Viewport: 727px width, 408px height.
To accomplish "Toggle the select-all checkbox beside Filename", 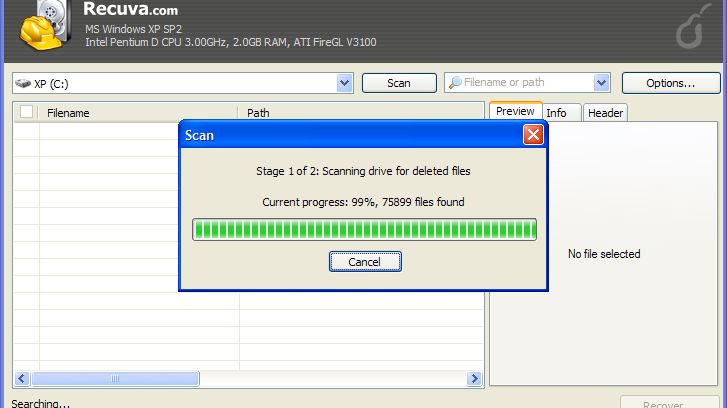I will 26,112.
